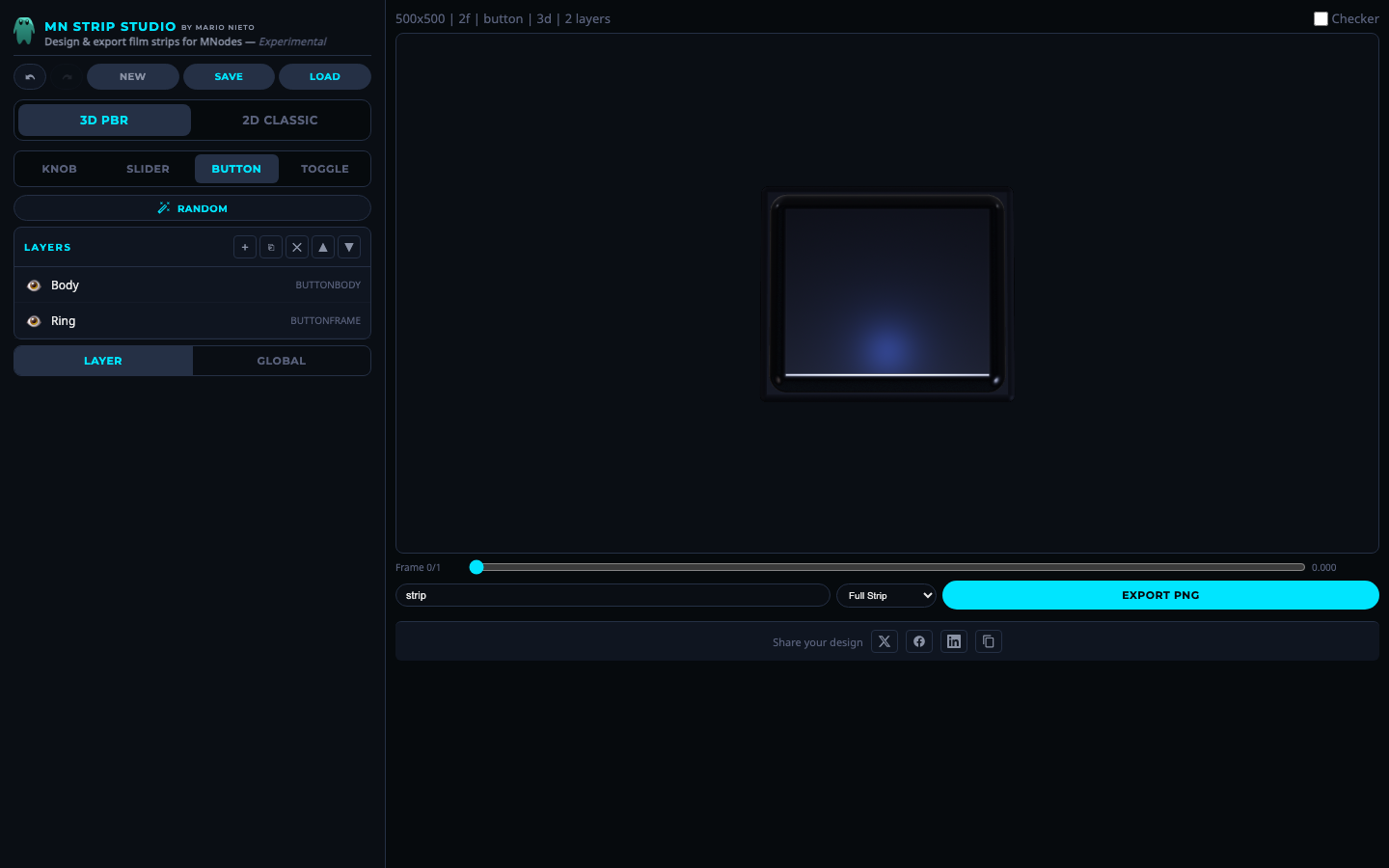Enable the Checker background checkbox
Image resolution: width=1389 pixels, height=868 pixels.
tap(1321, 19)
